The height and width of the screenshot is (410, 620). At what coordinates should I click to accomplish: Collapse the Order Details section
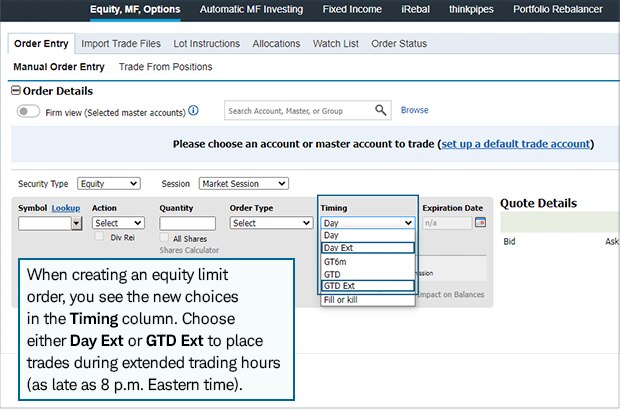pyautogui.click(x=16, y=91)
